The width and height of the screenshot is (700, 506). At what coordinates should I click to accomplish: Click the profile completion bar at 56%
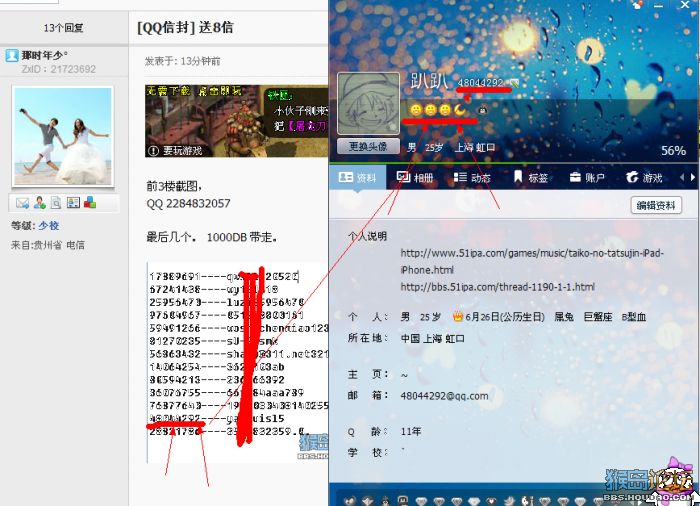point(513,164)
